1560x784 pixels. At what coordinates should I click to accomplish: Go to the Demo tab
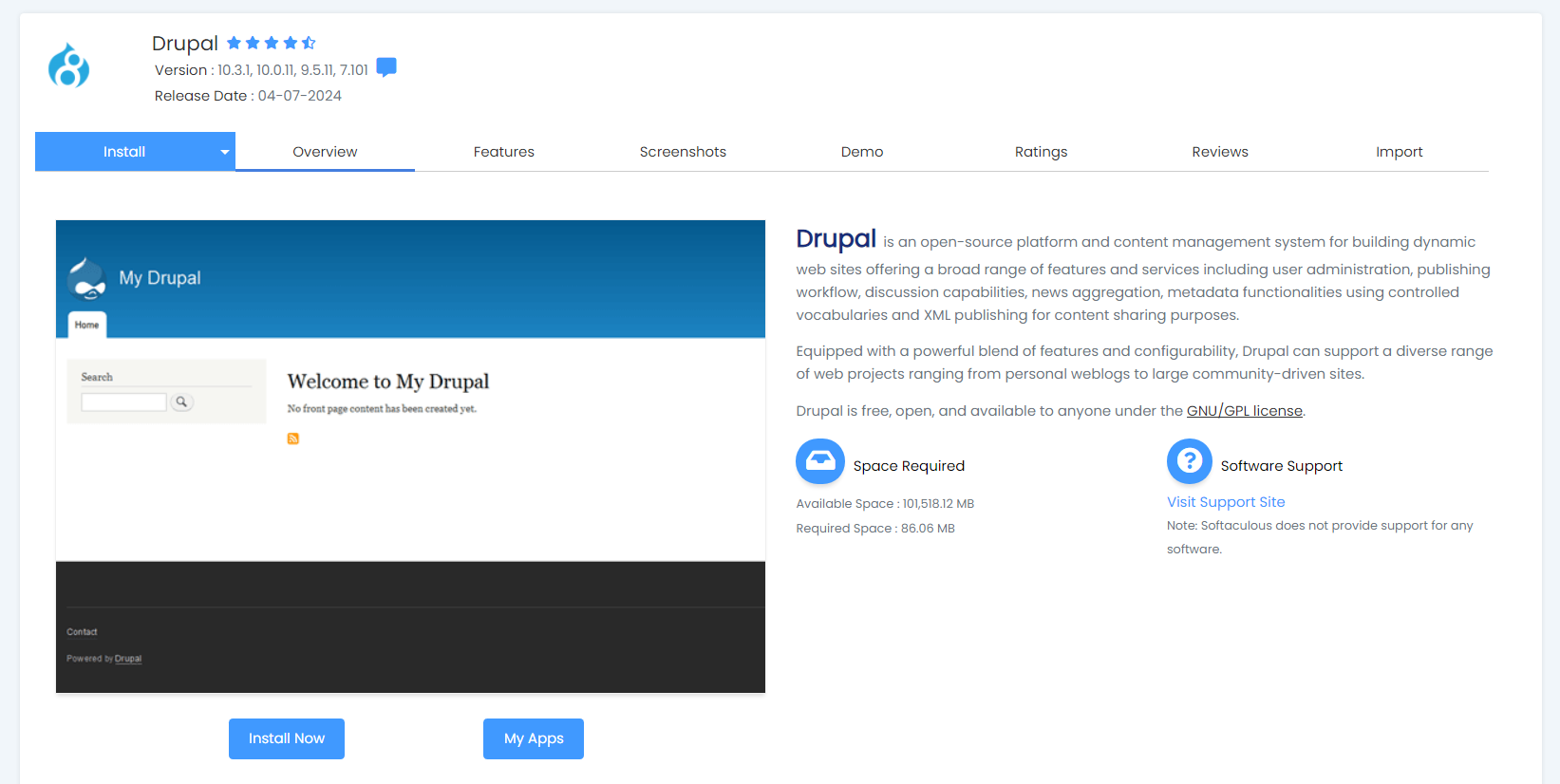point(862,152)
